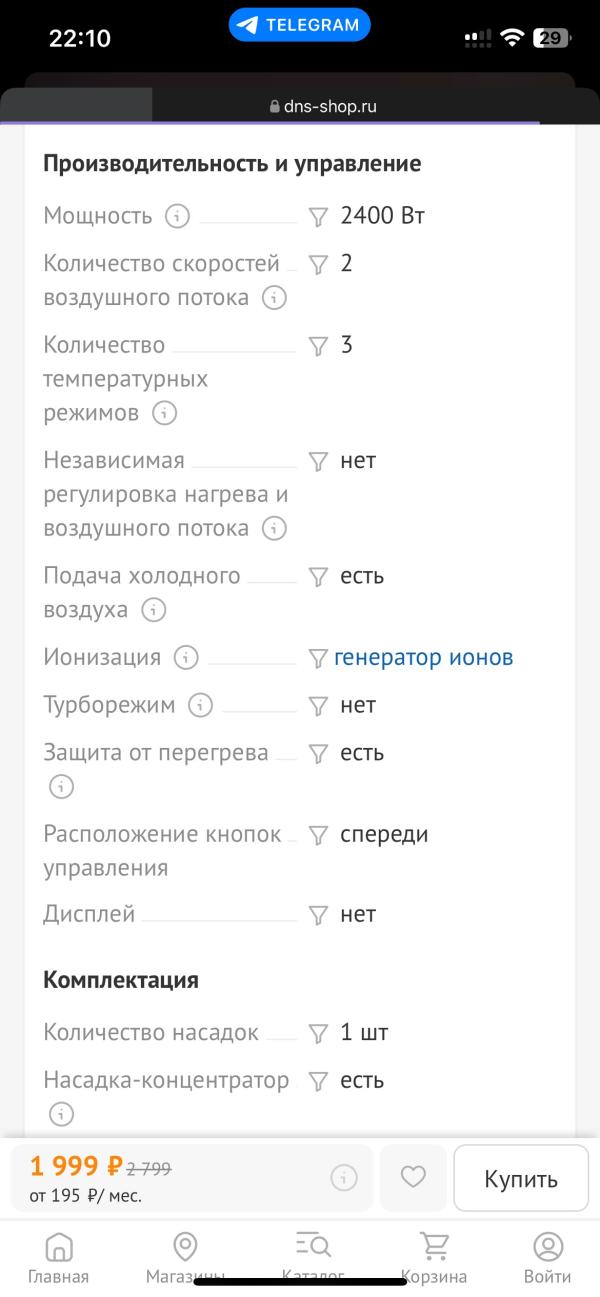The width and height of the screenshot is (600, 1297).
Task: Tap the info icon next to Мощность
Action: tap(177, 215)
